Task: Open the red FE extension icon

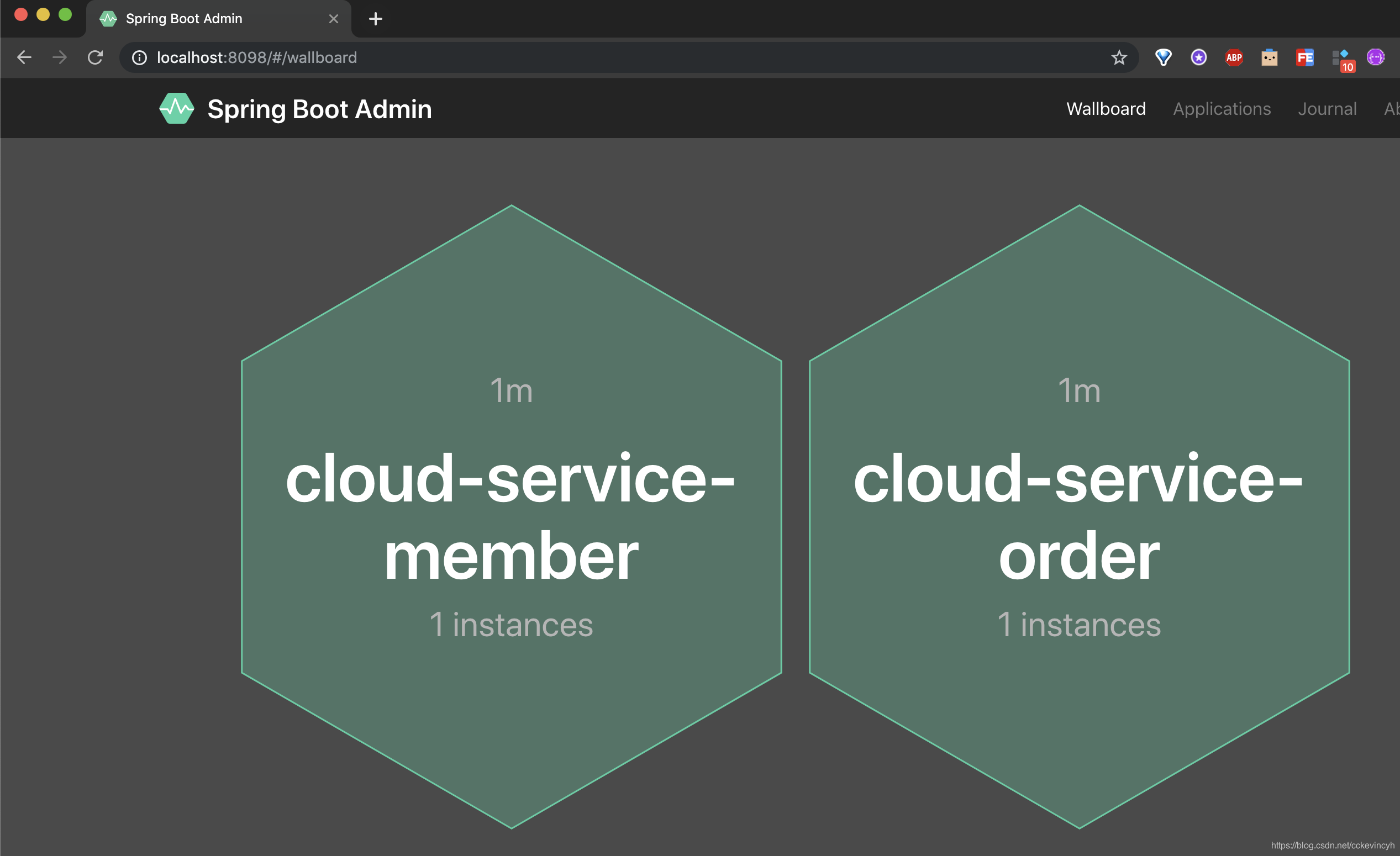Action: [x=1304, y=57]
